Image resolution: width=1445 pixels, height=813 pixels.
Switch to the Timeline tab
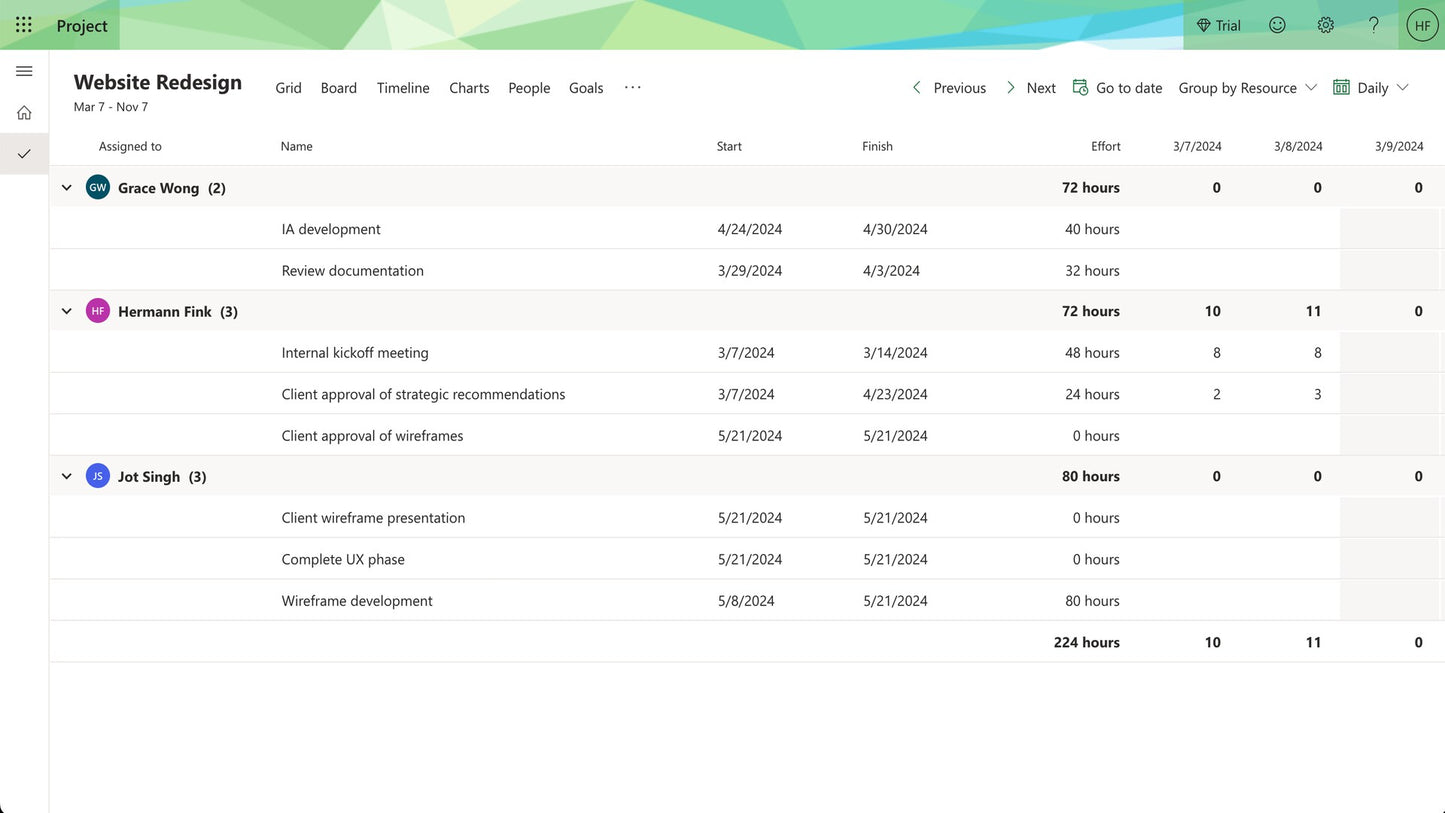403,88
